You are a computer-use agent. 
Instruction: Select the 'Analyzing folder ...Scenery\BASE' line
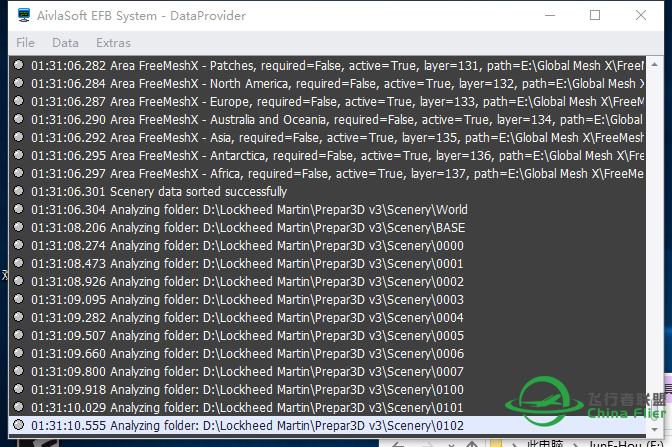coord(327,228)
